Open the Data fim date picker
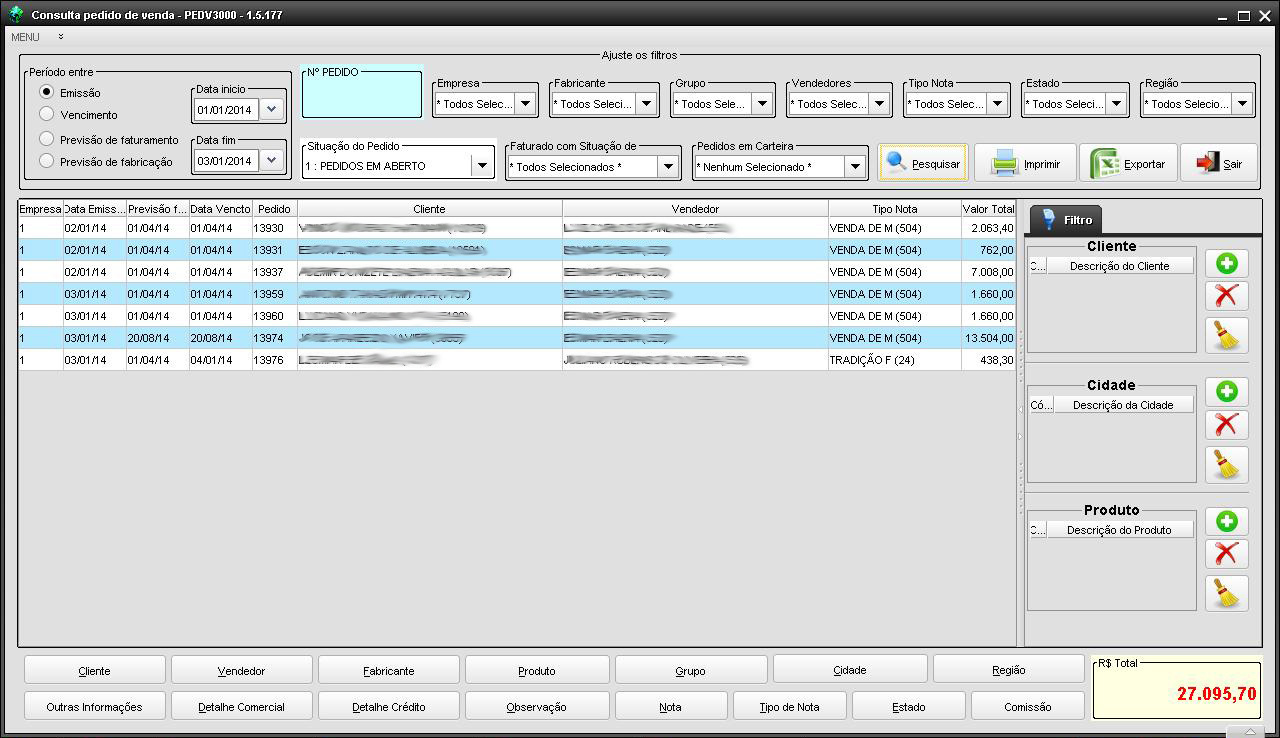Image resolution: width=1280 pixels, height=738 pixels. [x=271, y=160]
